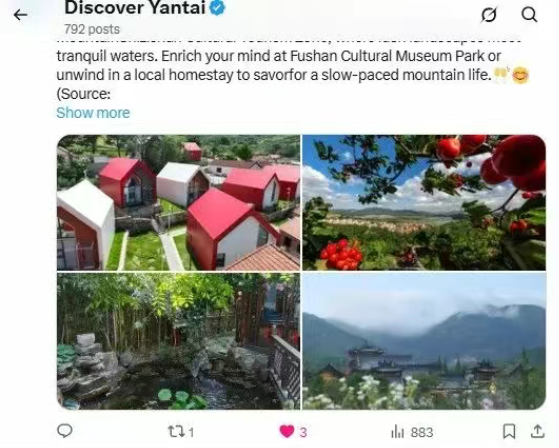Open Discover Yantai profile name
The width and height of the screenshot is (559, 448).
(135, 8)
